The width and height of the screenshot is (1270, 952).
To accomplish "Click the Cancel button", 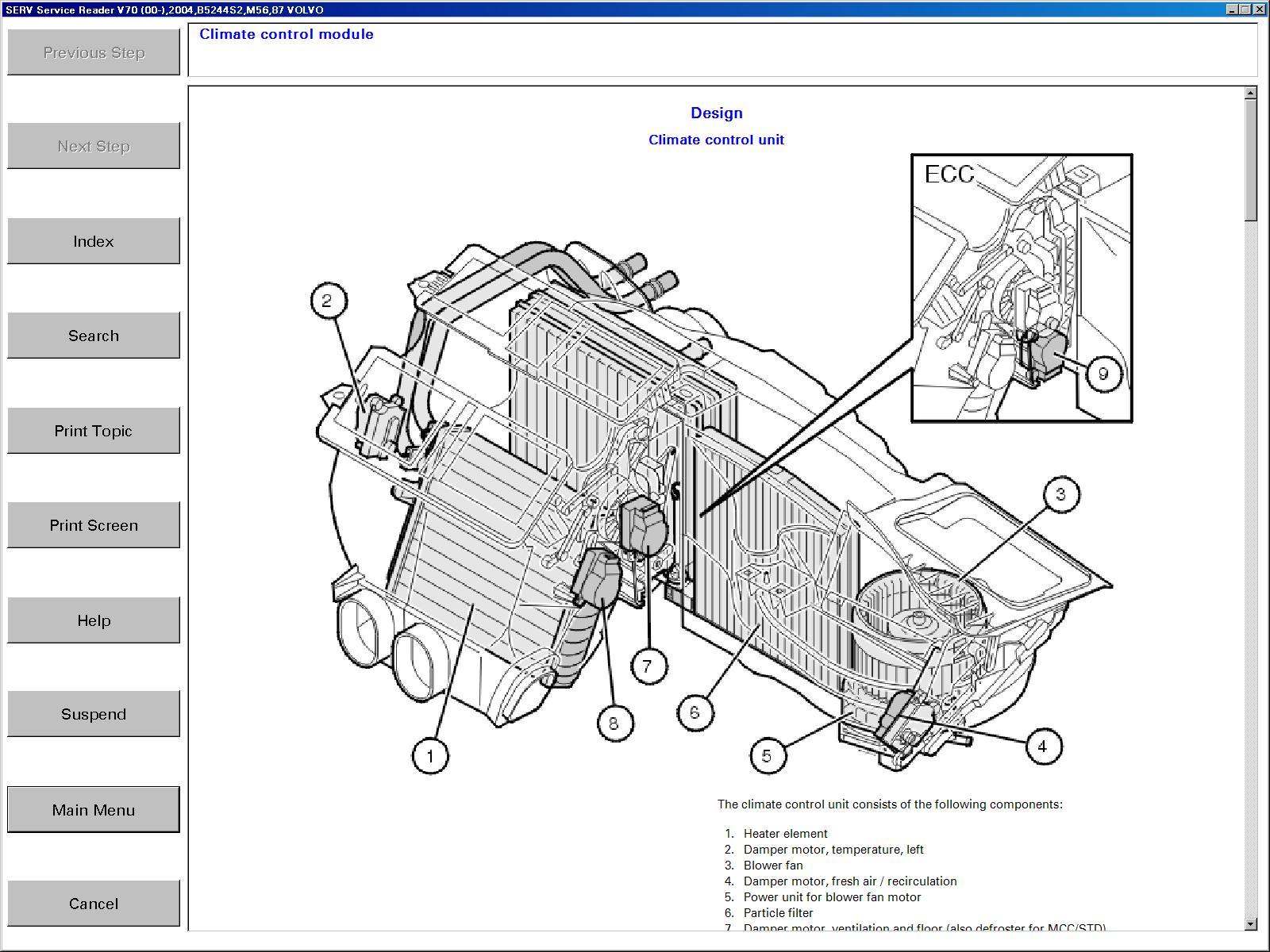I will [x=94, y=904].
